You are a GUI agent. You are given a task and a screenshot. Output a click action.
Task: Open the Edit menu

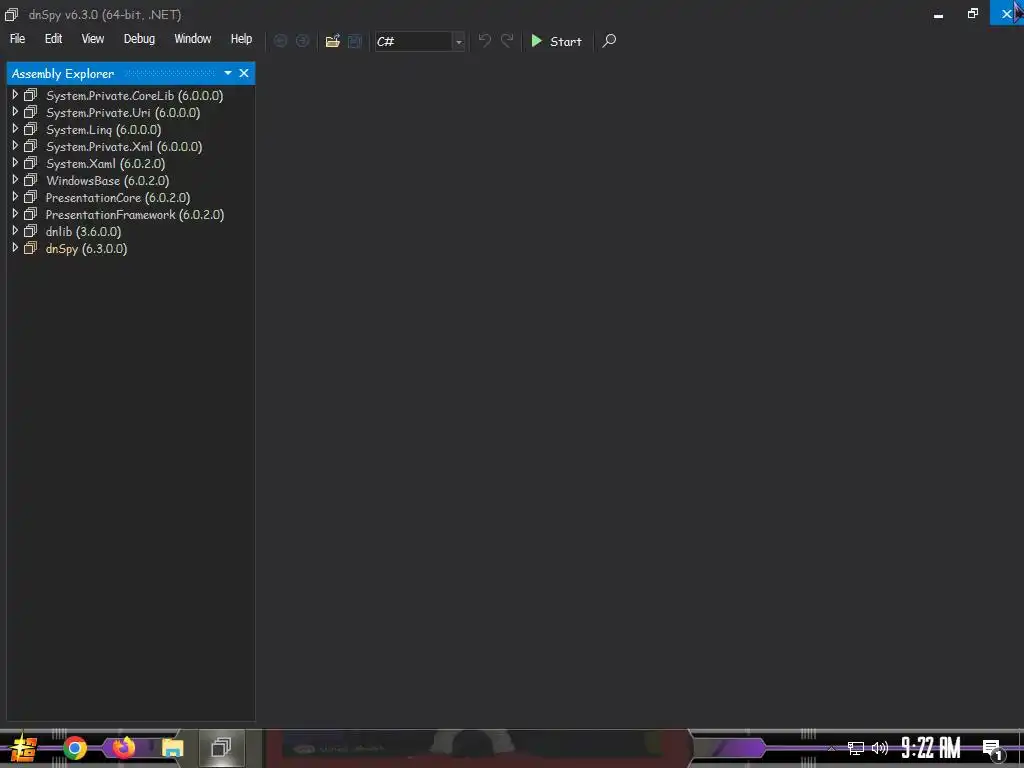(54, 39)
